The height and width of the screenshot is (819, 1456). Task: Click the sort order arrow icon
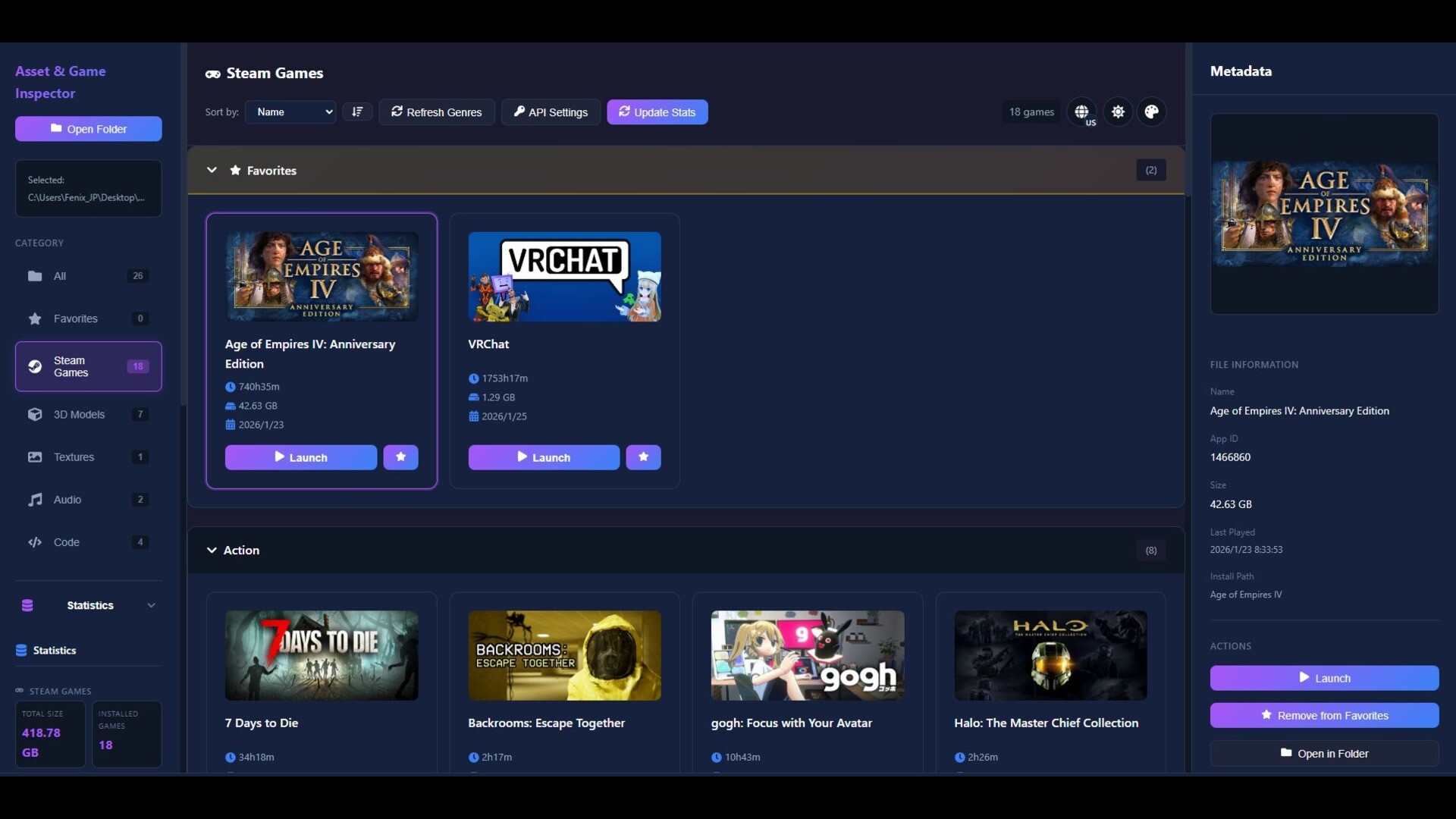(x=357, y=111)
